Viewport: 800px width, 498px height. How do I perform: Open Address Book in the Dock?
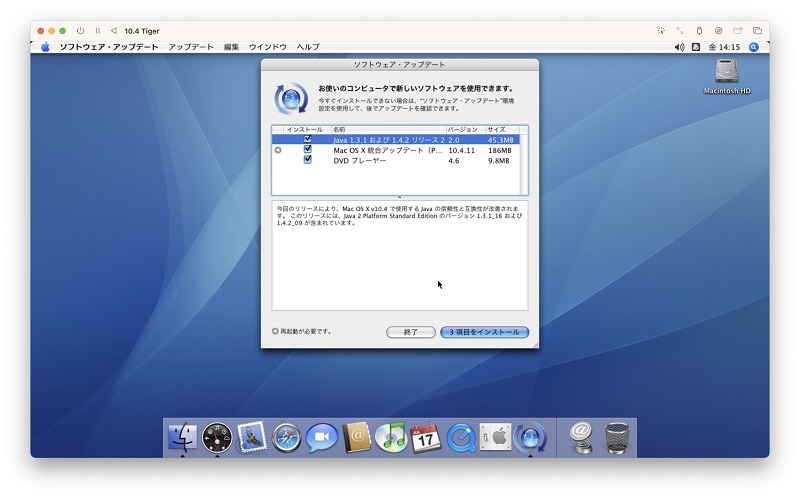point(357,437)
